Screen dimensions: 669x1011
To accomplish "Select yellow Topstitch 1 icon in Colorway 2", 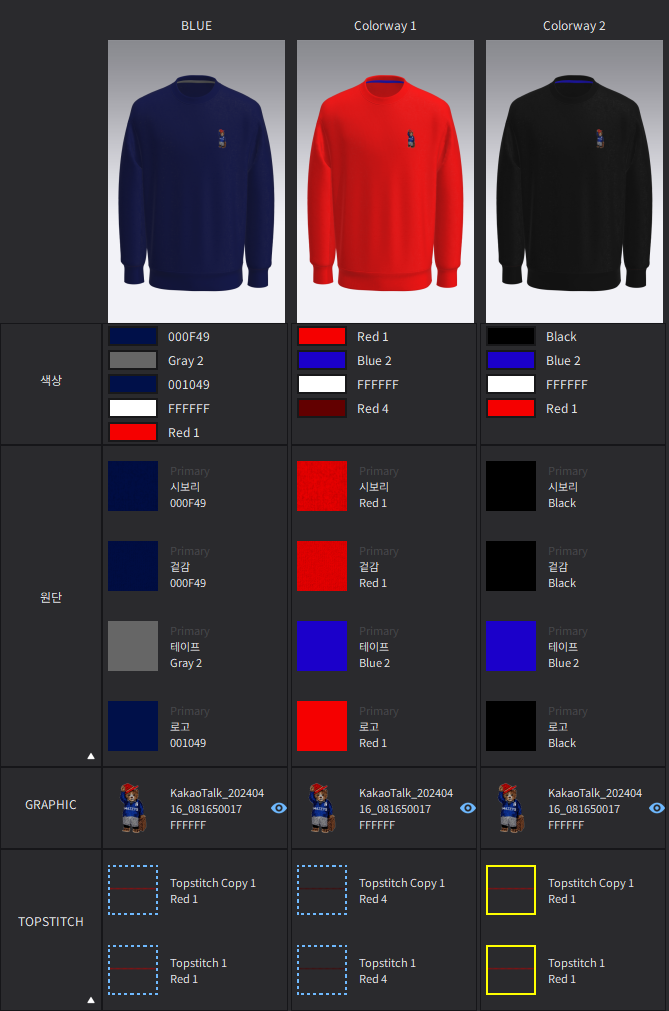I will click(510, 970).
